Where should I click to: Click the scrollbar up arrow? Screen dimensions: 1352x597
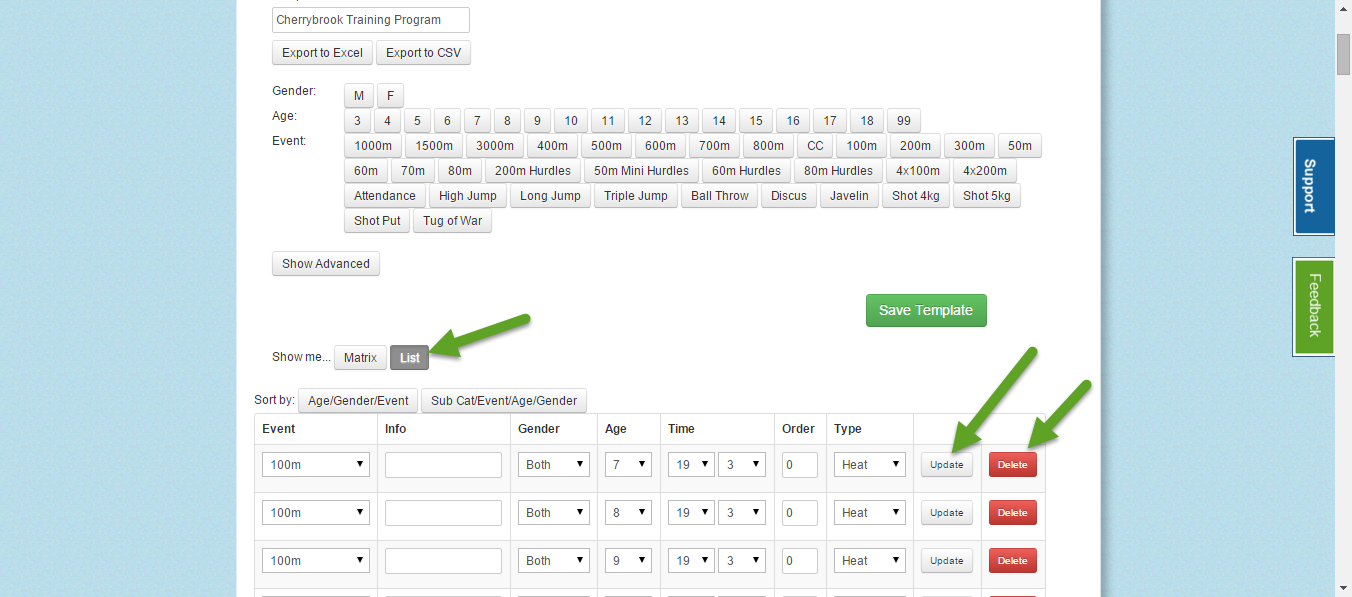[1343, 8]
